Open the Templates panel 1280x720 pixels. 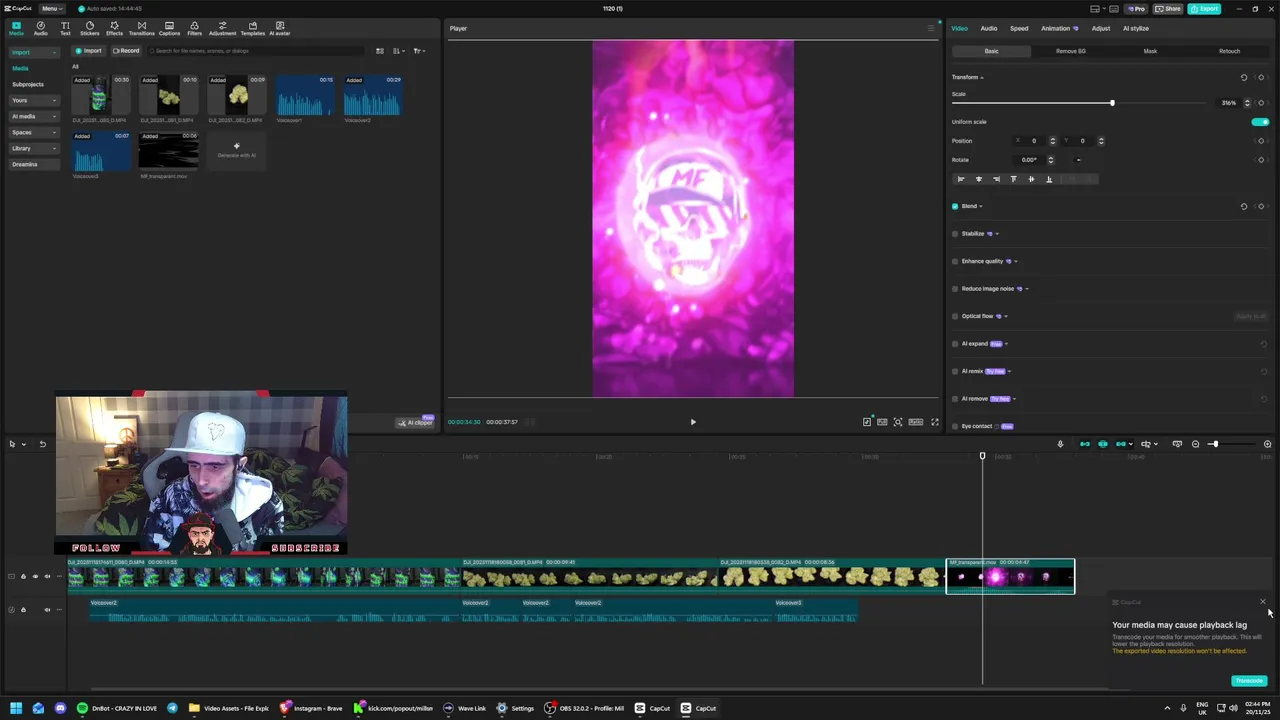point(252,28)
